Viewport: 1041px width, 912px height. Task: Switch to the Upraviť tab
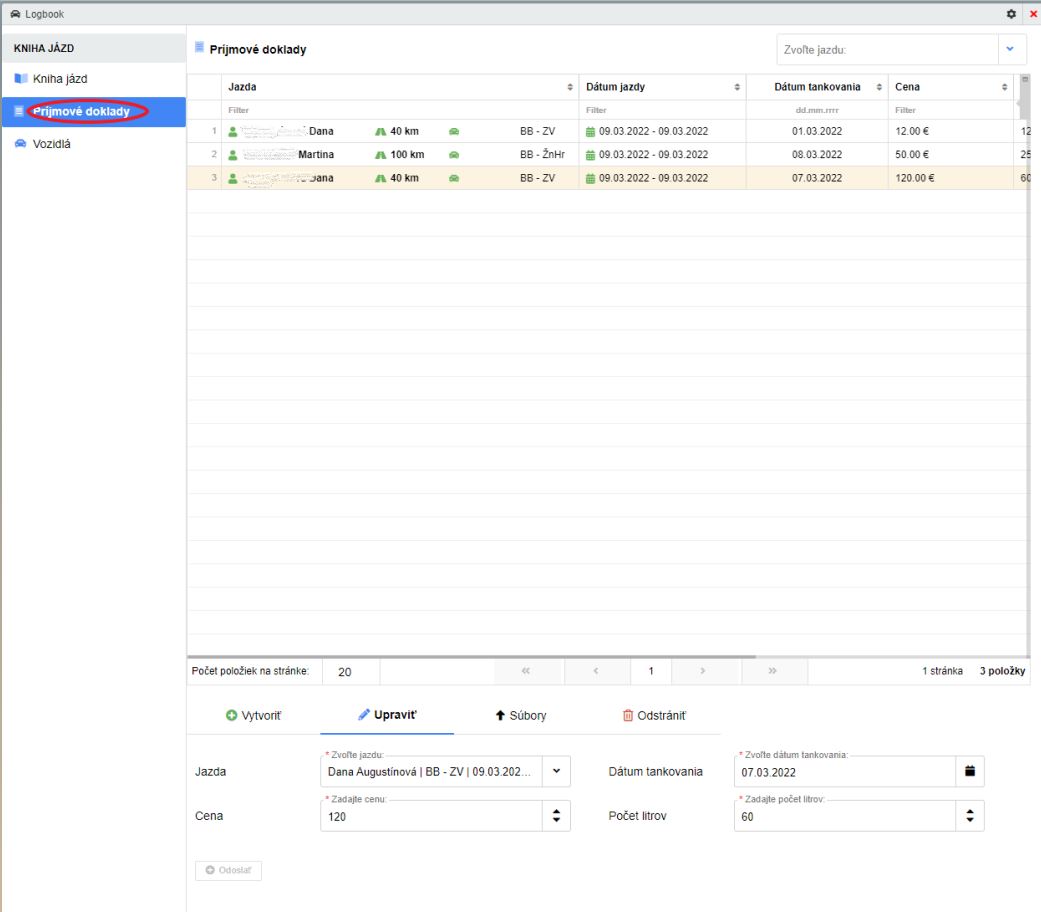point(387,715)
